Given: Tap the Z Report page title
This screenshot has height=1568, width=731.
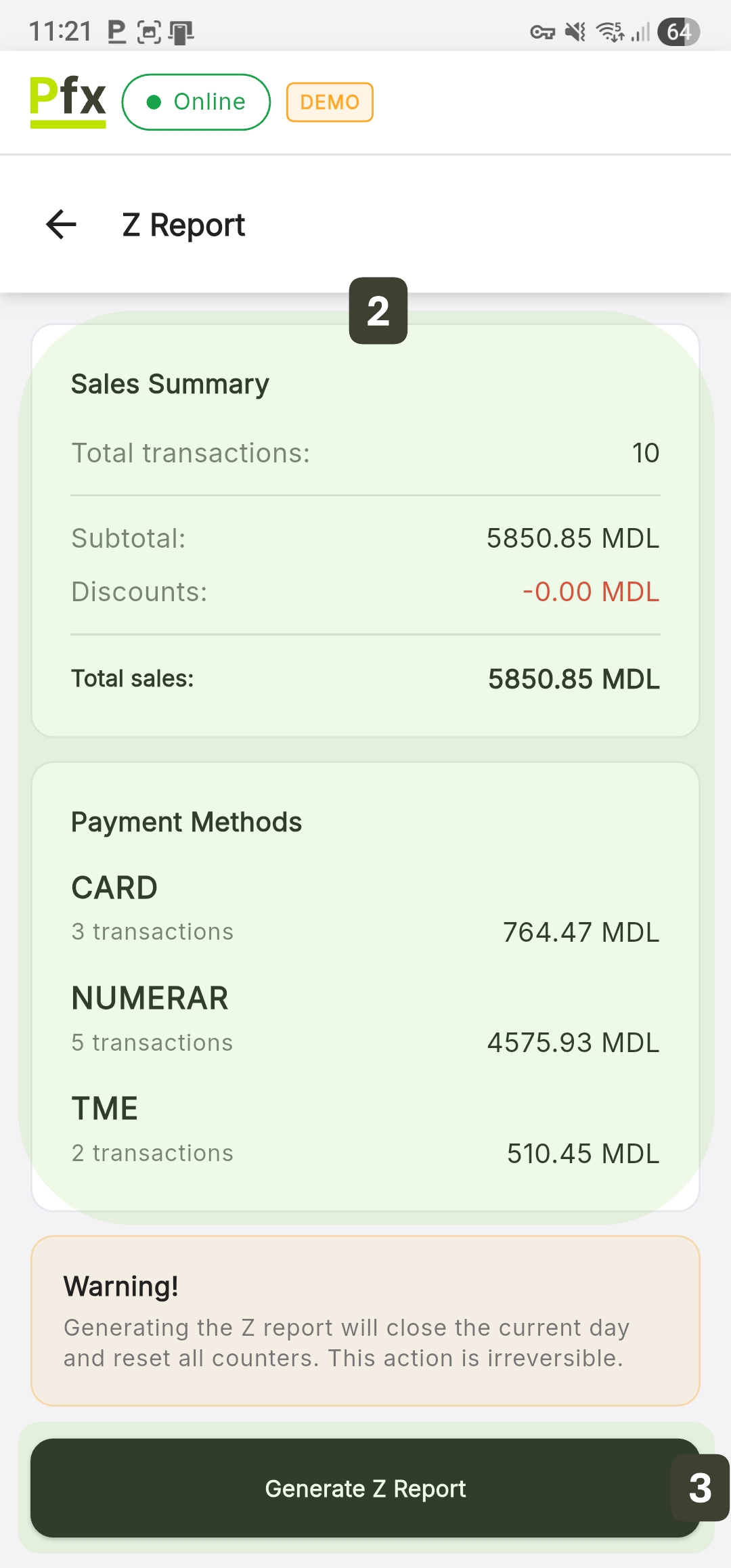Looking at the screenshot, I should [183, 225].
